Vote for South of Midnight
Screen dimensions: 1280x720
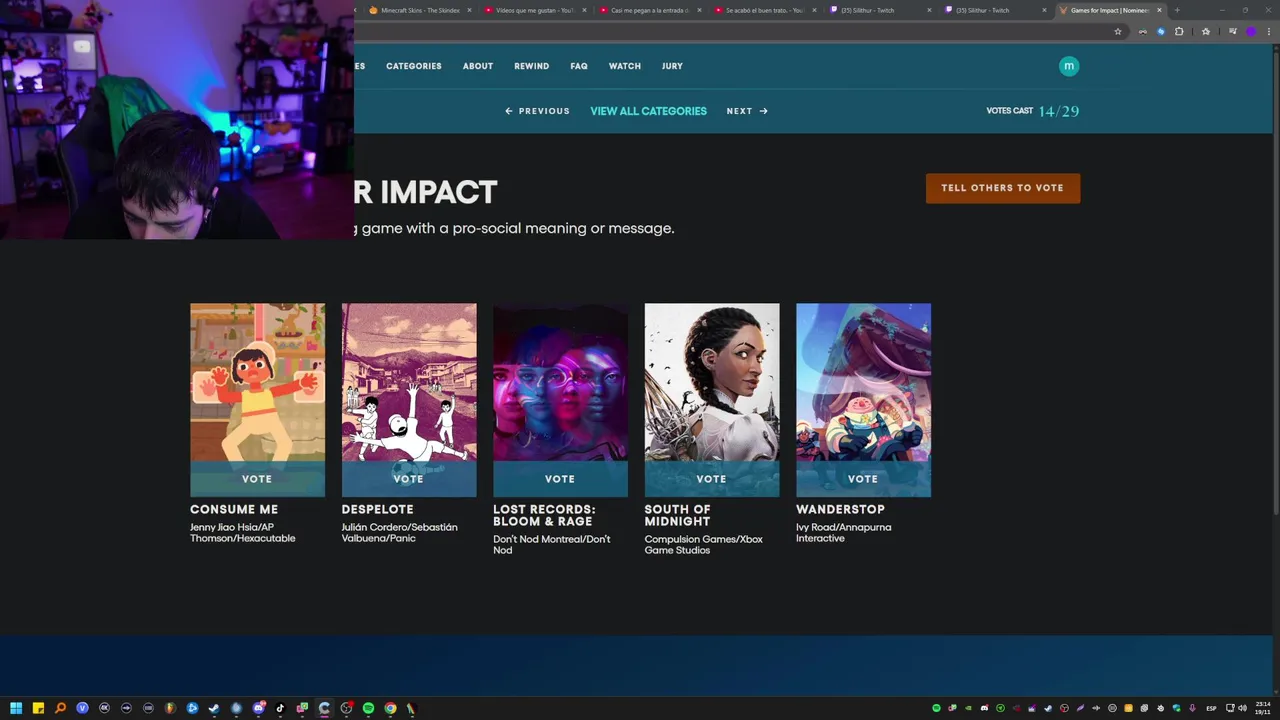pos(712,479)
